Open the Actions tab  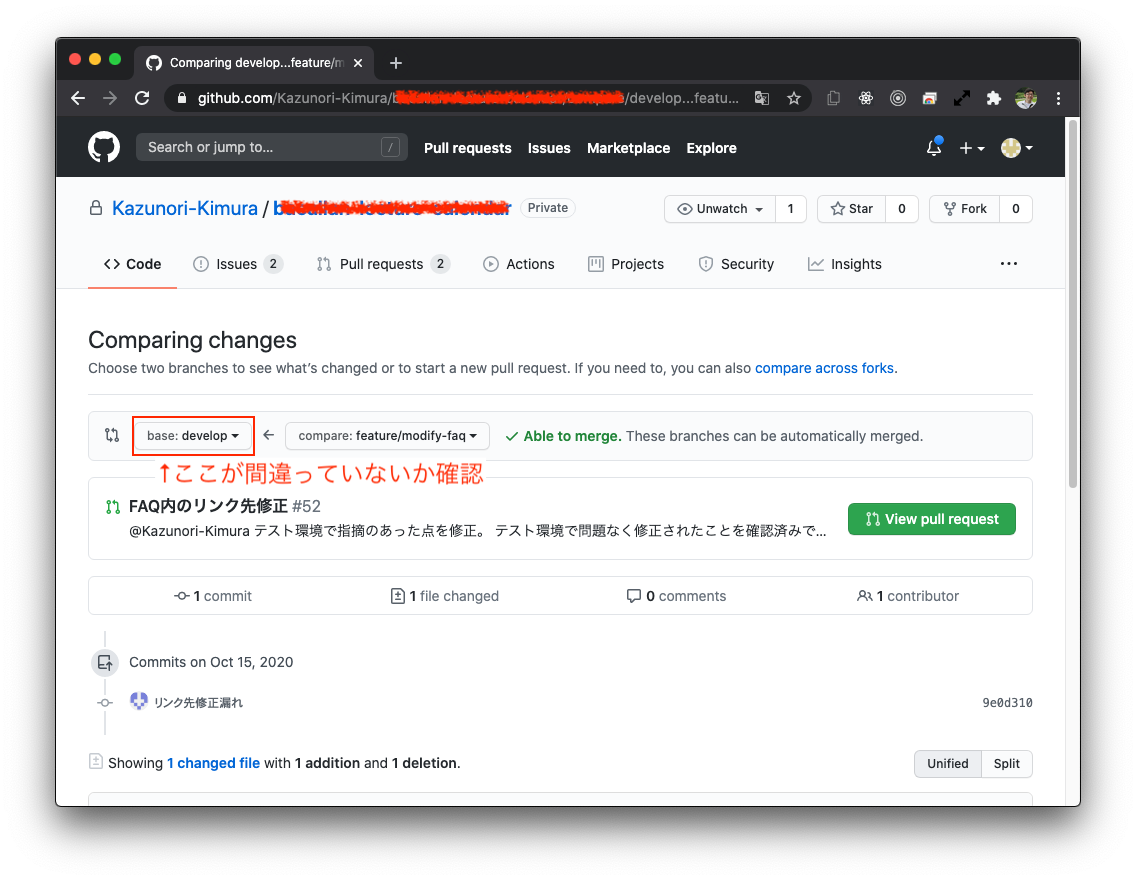tap(519, 264)
